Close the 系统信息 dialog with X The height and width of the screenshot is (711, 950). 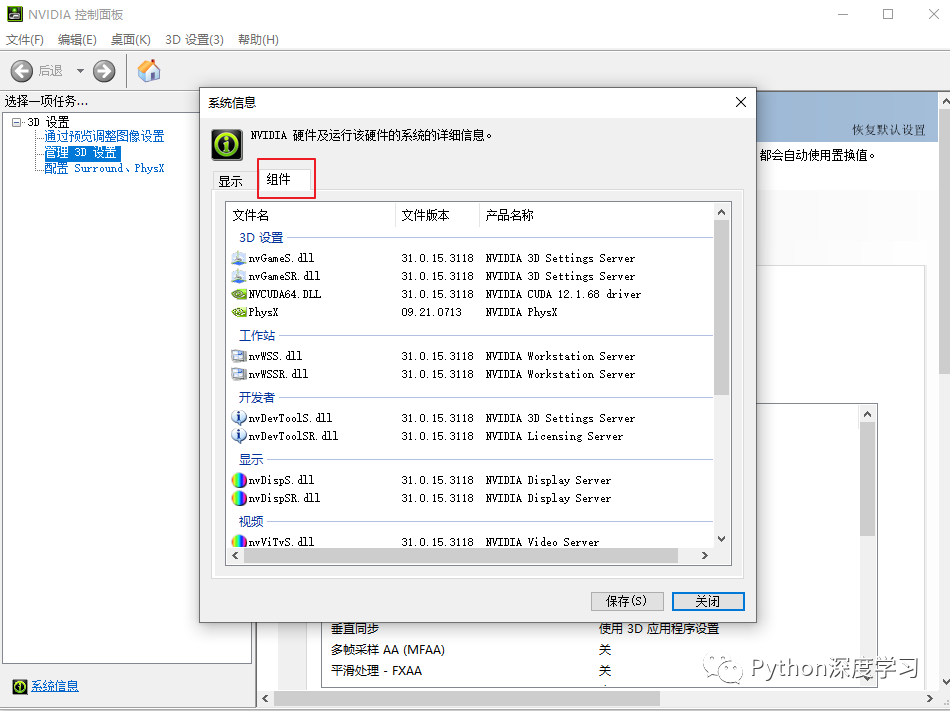coord(740,102)
